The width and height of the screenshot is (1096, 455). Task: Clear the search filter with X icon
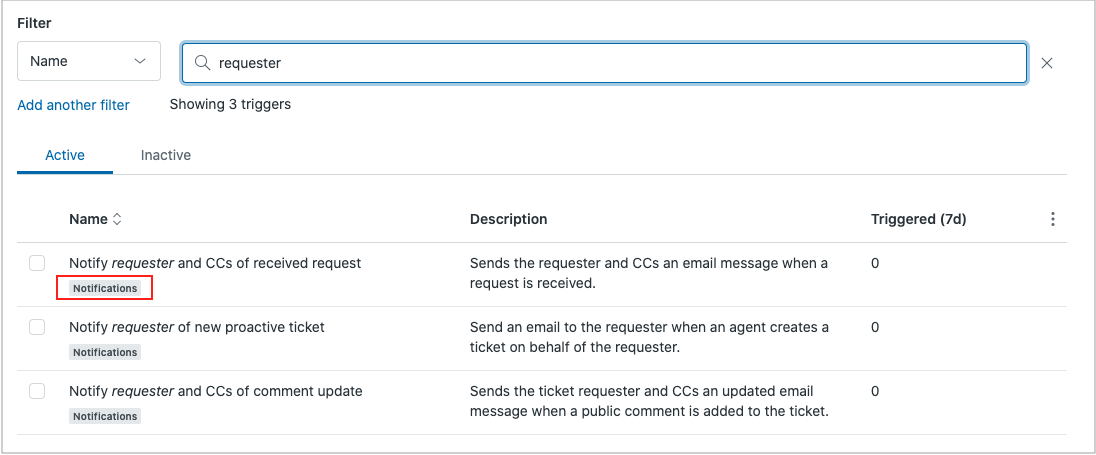click(x=1047, y=63)
